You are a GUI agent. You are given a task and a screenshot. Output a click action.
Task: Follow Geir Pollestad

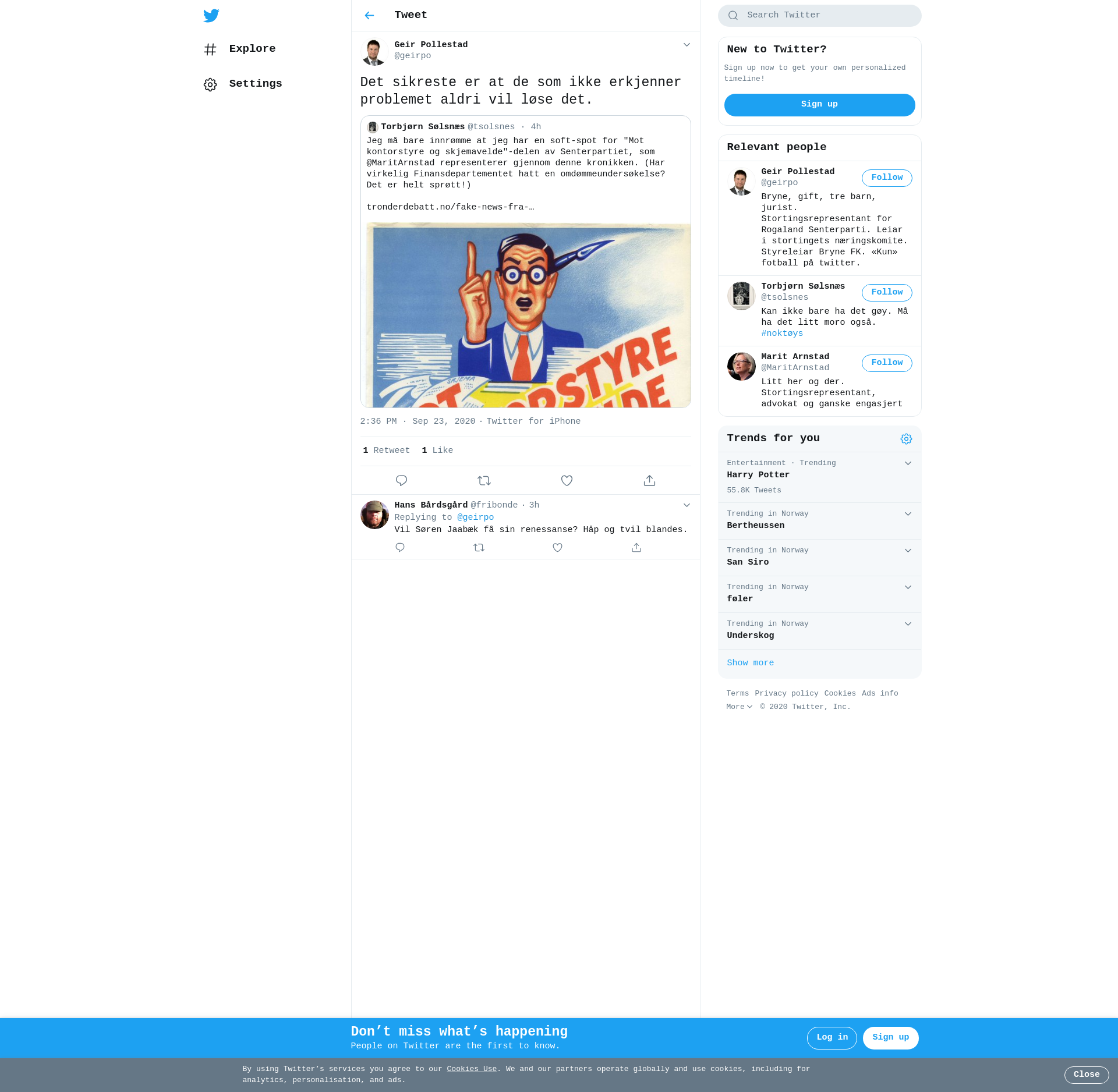tap(886, 178)
